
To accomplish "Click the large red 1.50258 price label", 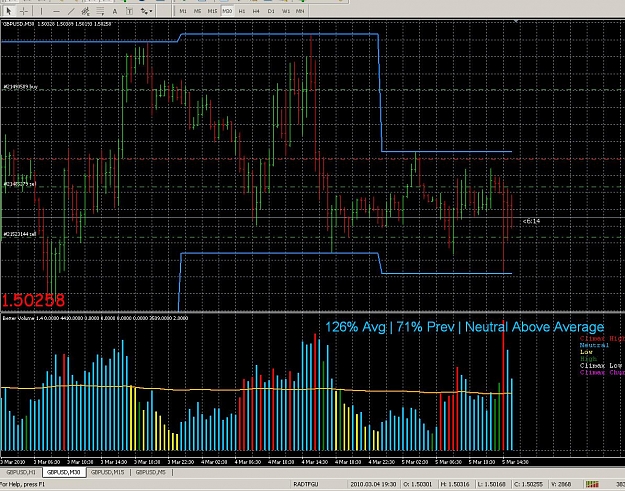I will click(33, 300).
